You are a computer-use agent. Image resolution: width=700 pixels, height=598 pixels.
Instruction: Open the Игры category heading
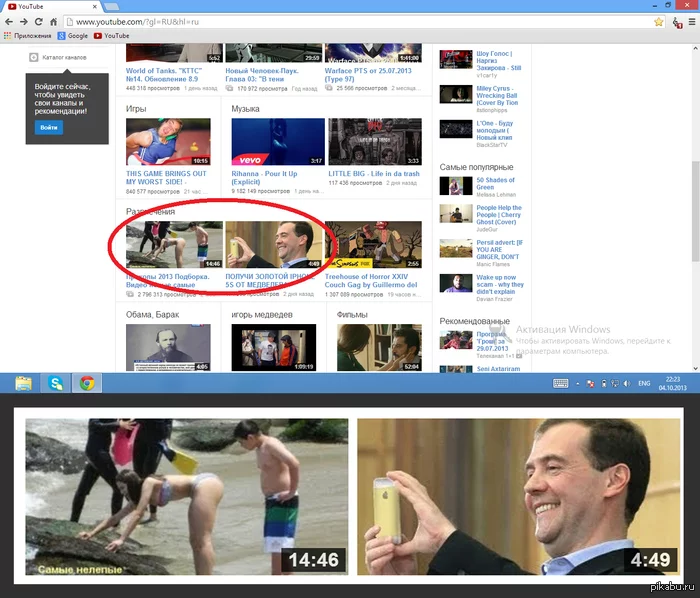pos(136,109)
